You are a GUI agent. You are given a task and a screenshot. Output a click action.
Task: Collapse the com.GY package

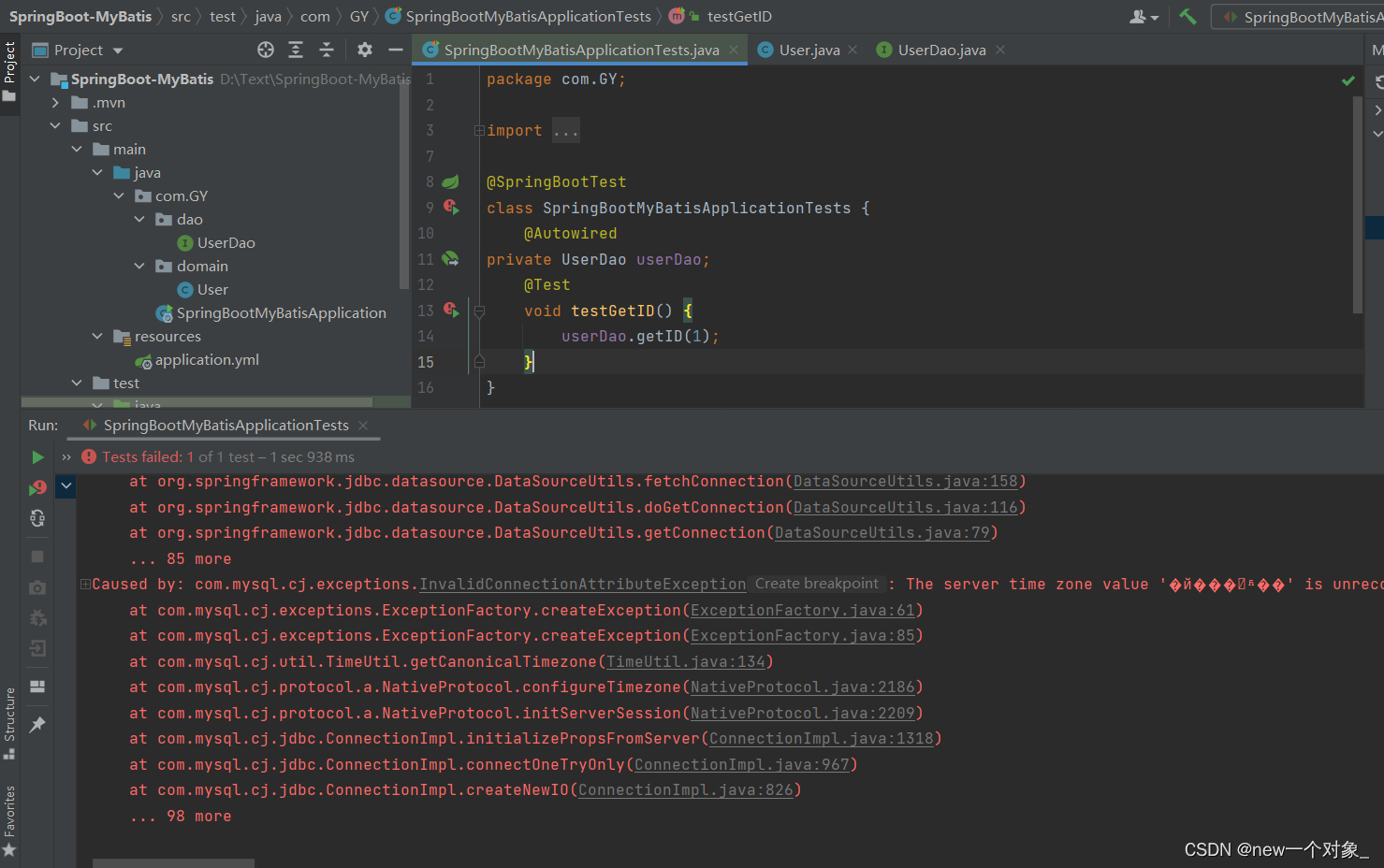[x=119, y=196]
